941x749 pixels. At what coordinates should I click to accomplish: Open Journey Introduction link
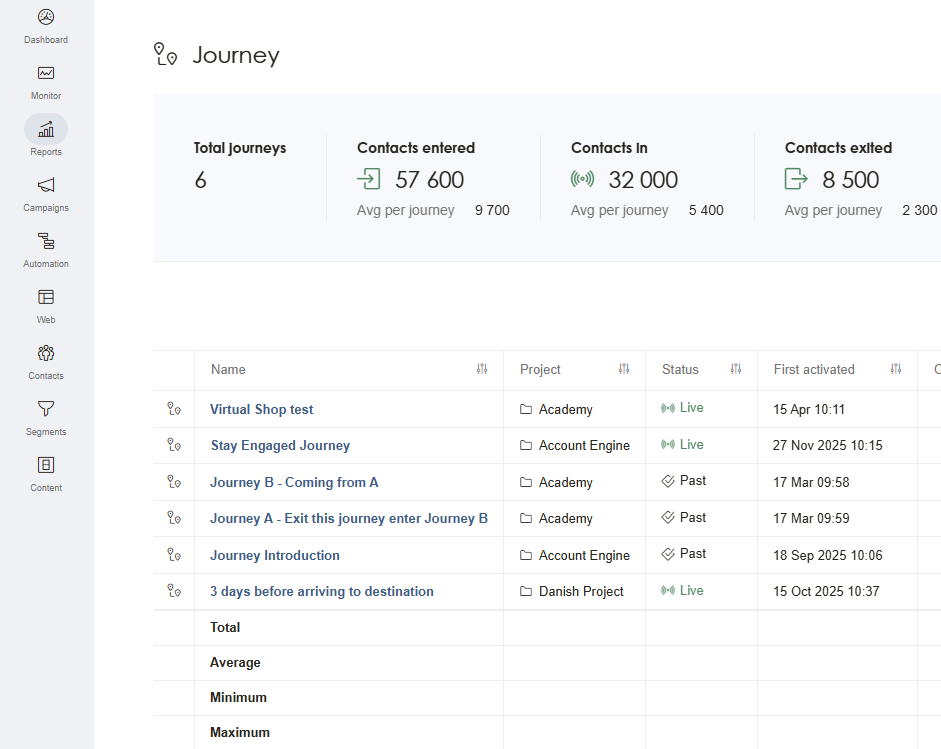275,555
